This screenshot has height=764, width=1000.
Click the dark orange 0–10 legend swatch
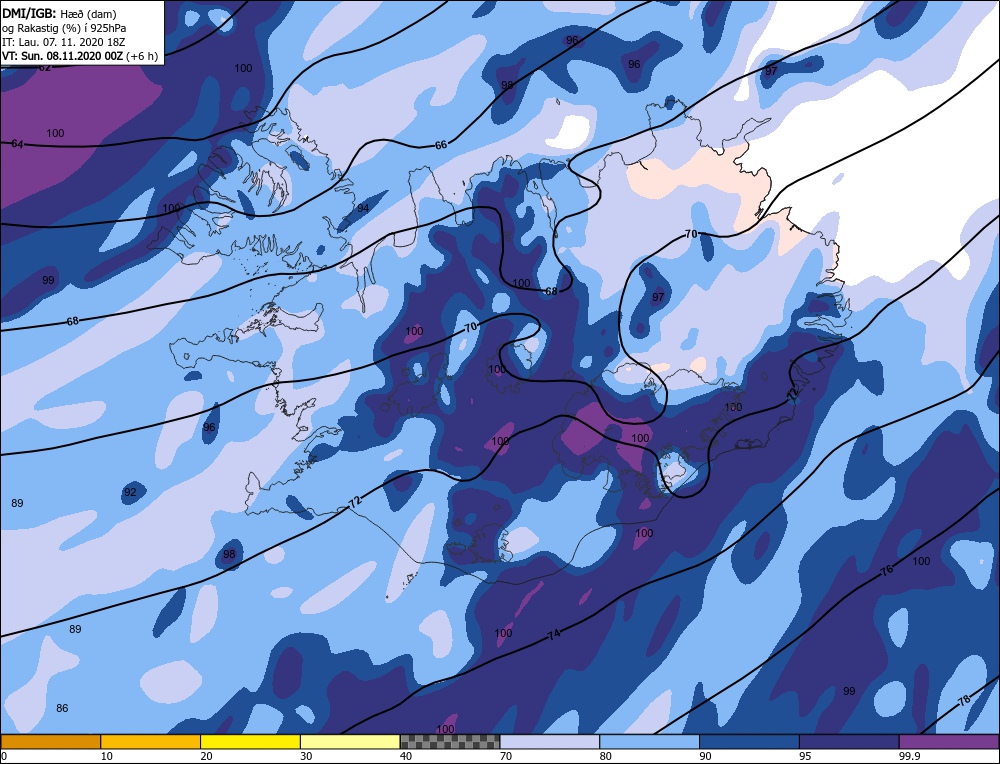[x=50, y=742]
